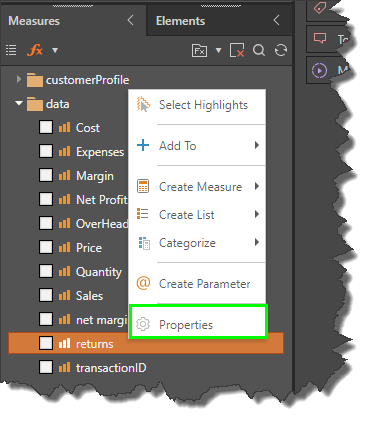
Task: Click the search magnifier icon
Action: (259, 51)
